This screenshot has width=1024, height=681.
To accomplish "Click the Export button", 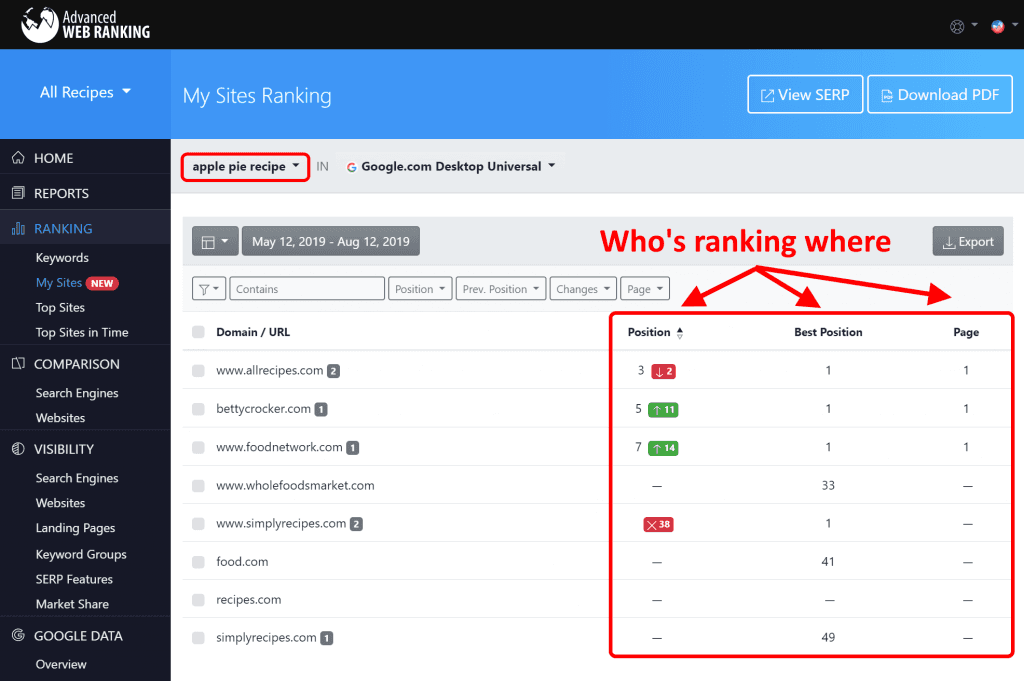I will pos(968,242).
